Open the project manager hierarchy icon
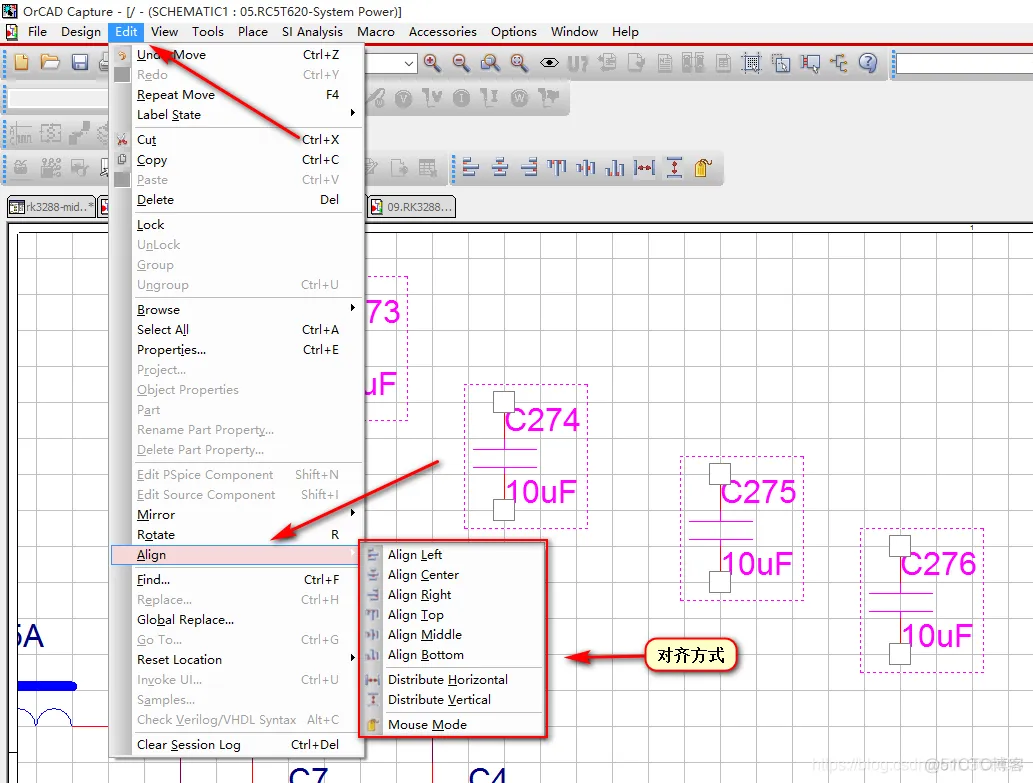 [x=839, y=63]
